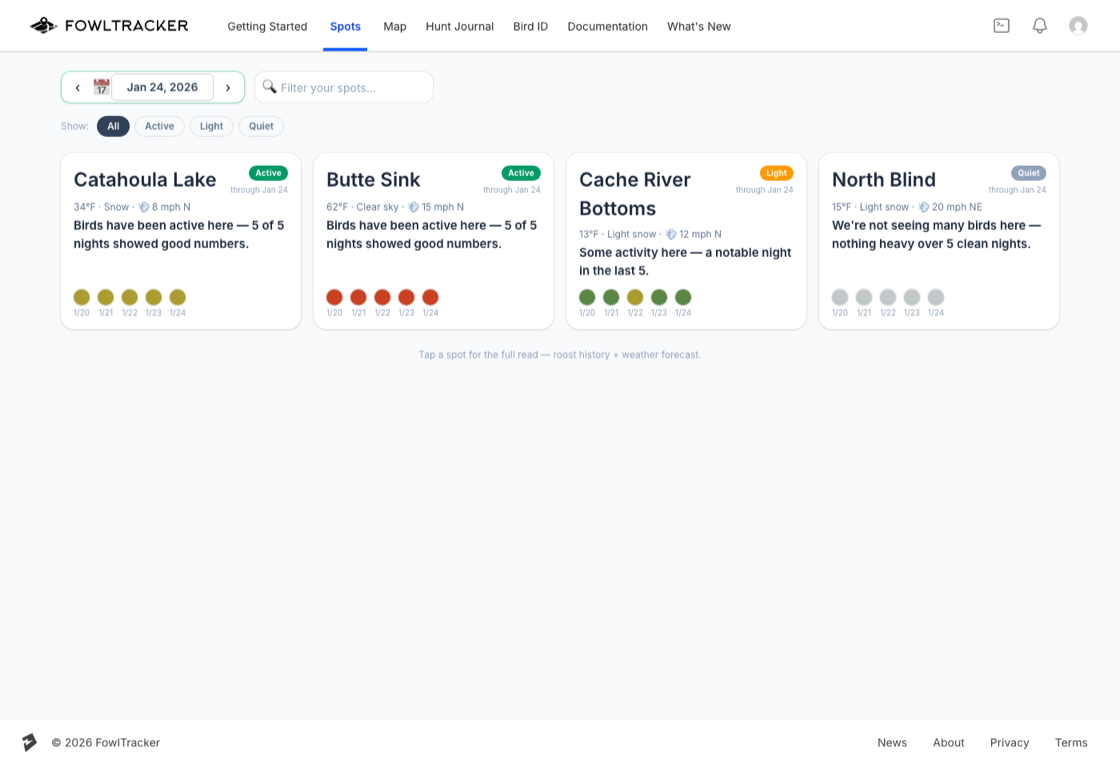Click Catahoula Lake 1/20 yellow dot
The image size is (1120, 765).
coord(81,297)
